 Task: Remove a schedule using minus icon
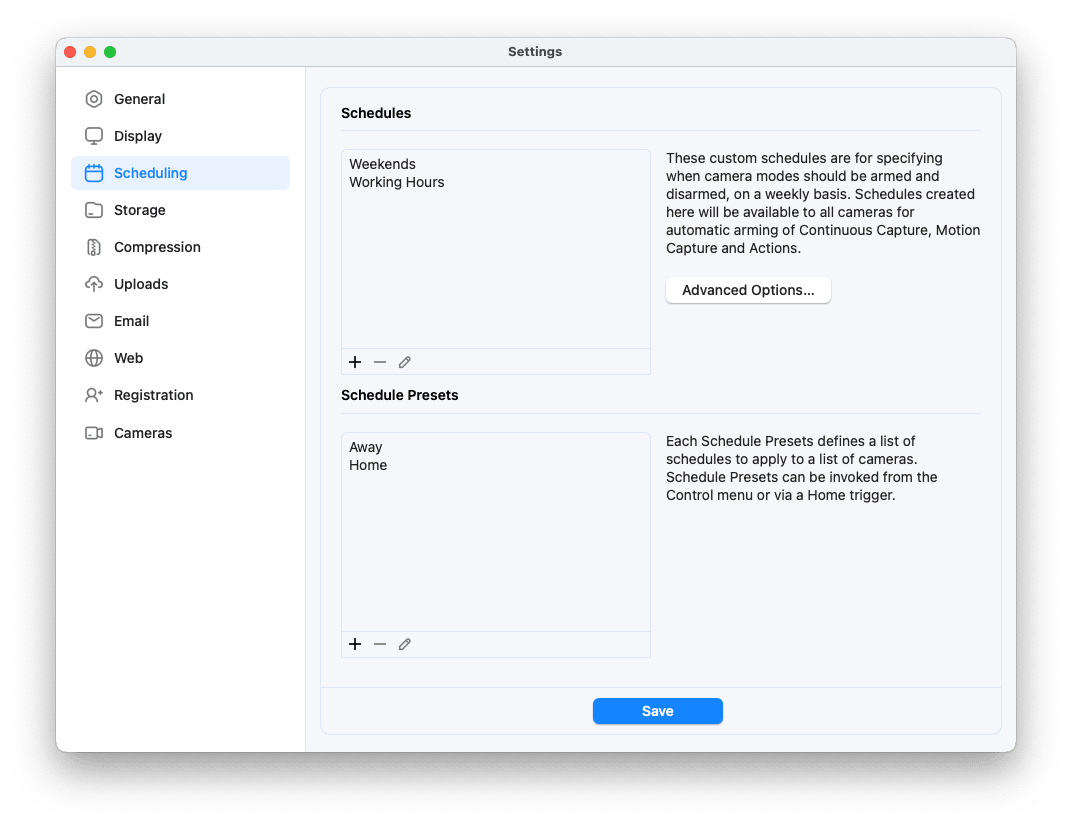380,362
